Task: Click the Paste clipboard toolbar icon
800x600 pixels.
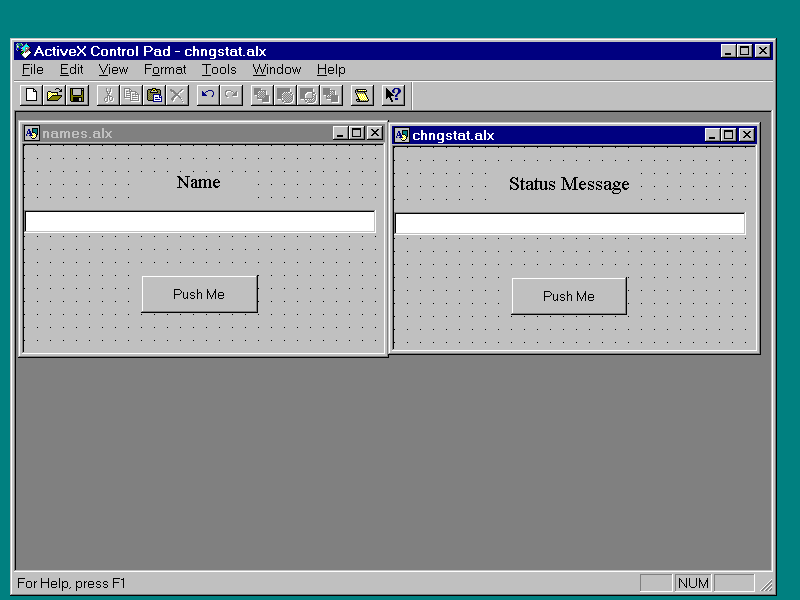Action: (x=155, y=95)
